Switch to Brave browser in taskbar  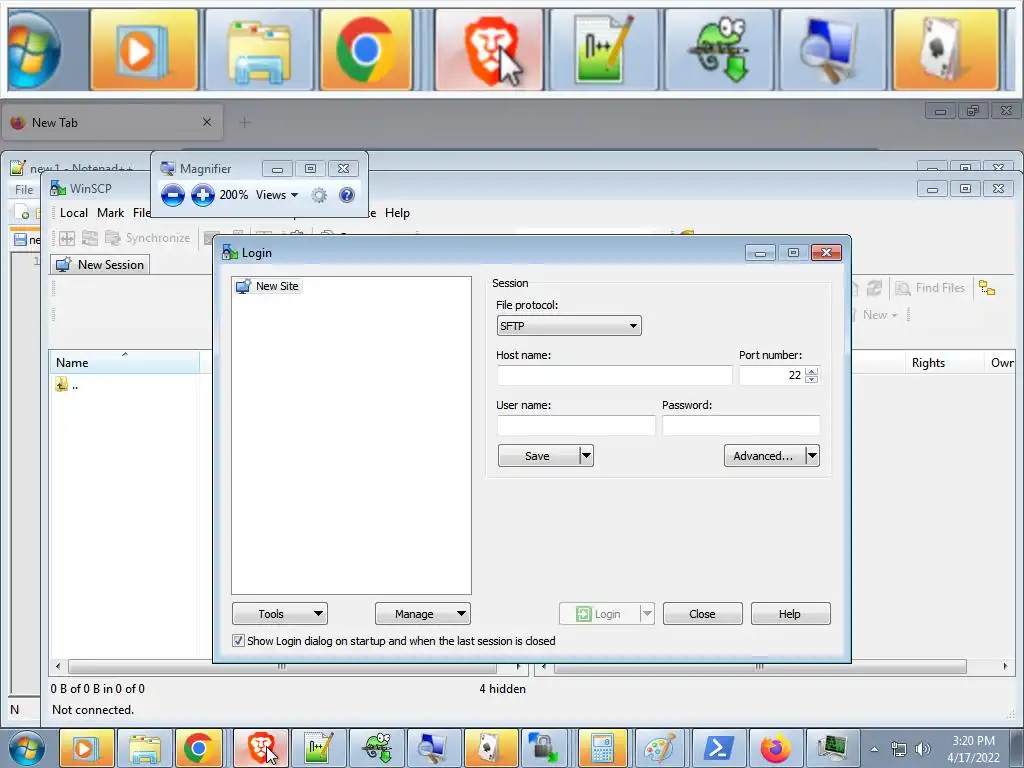[261, 748]
